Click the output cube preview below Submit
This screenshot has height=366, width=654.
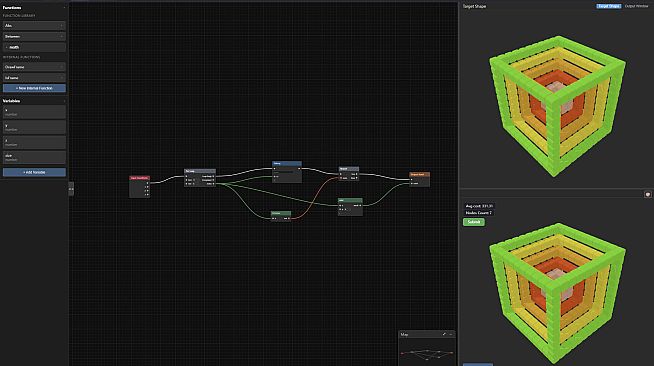coord(557,294)
